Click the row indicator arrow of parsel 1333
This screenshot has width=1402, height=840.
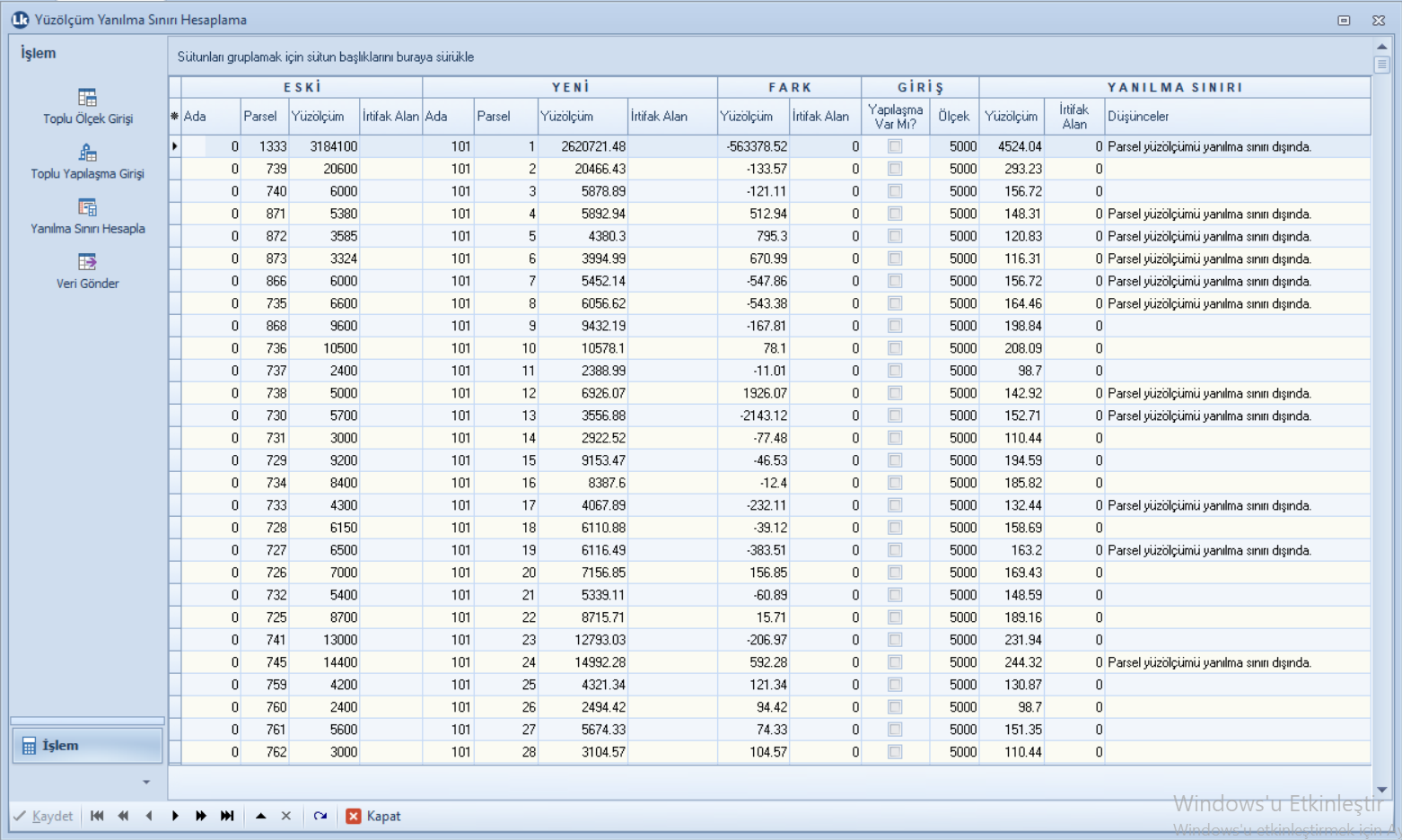175,146
